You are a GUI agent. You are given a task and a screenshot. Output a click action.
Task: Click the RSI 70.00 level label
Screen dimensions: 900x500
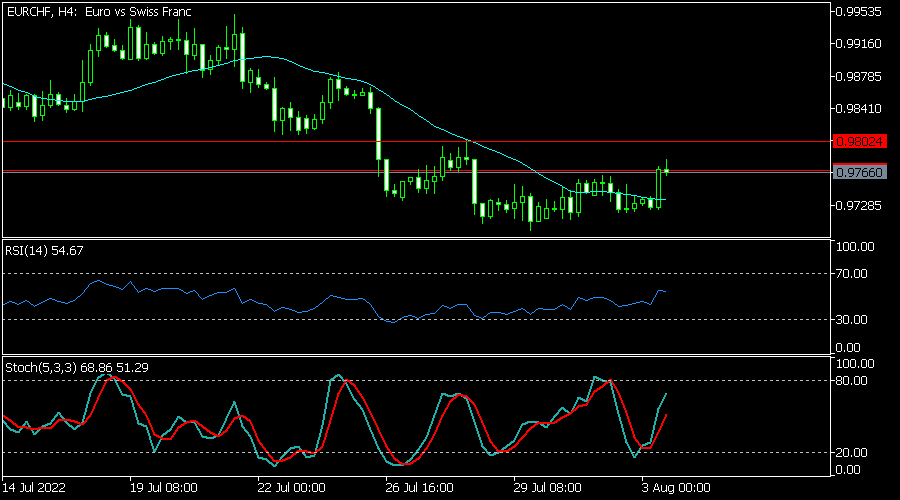coord(852,274)
